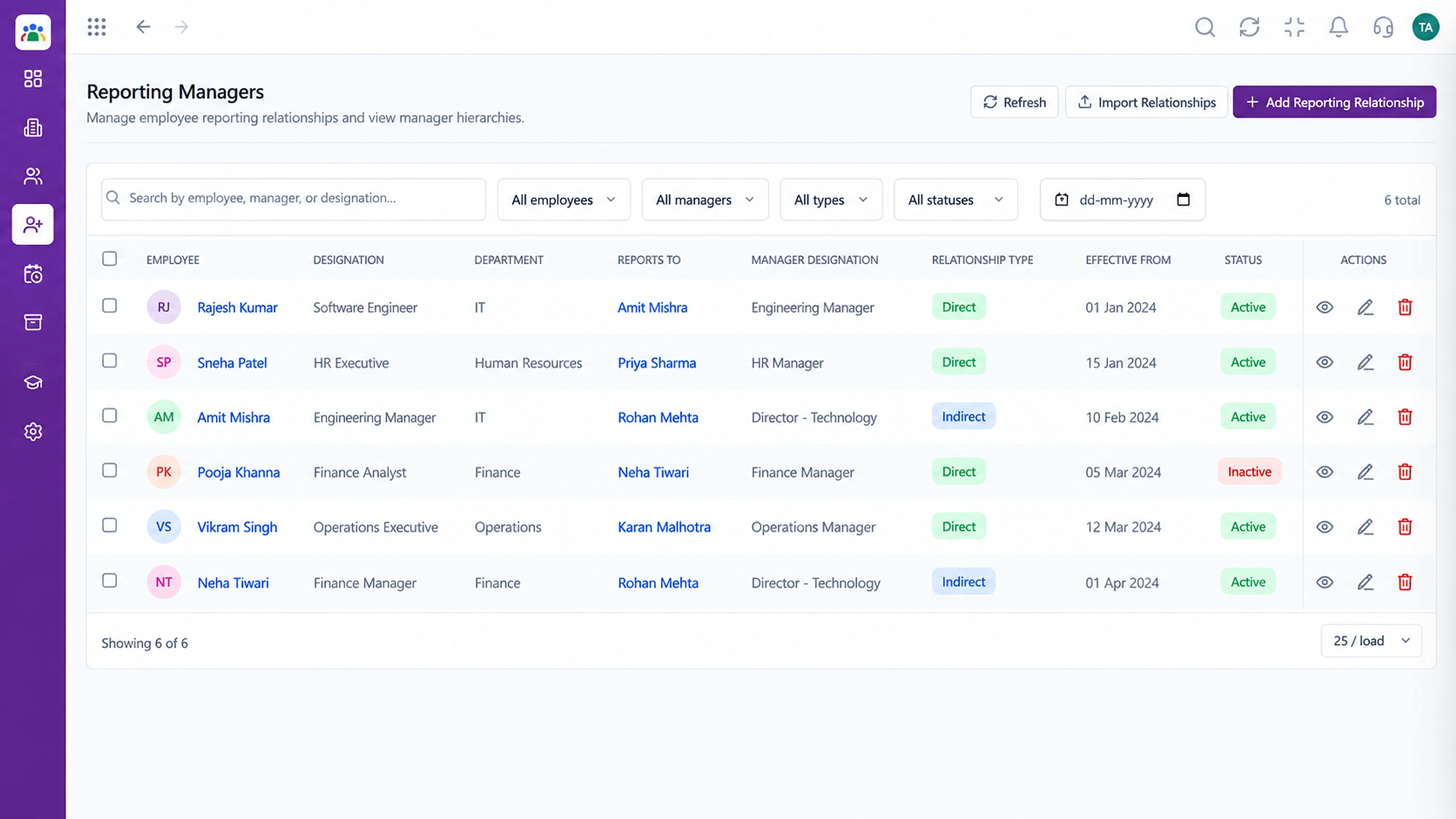Delete Neha Tiwari's reporting relationship
1456x819 pixels.
coord(1405,582)
